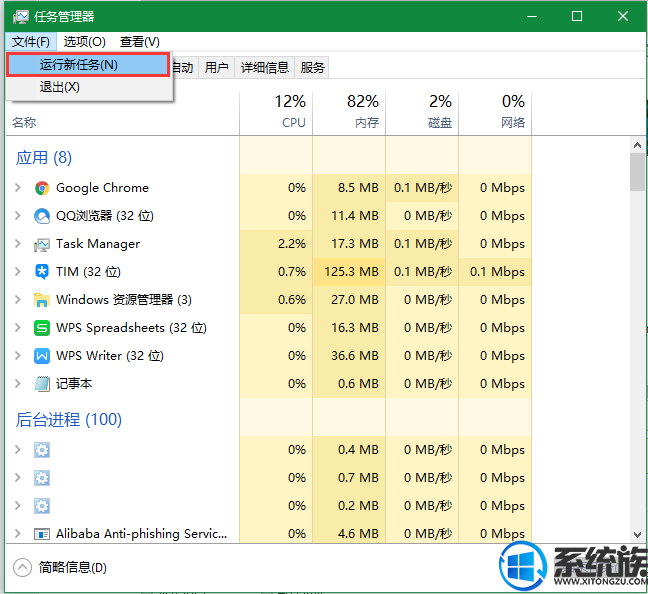The image size is (648, 594).
Task: Open the 查看(V) menu
Action: pyautogui.click(x=139, y=42)
